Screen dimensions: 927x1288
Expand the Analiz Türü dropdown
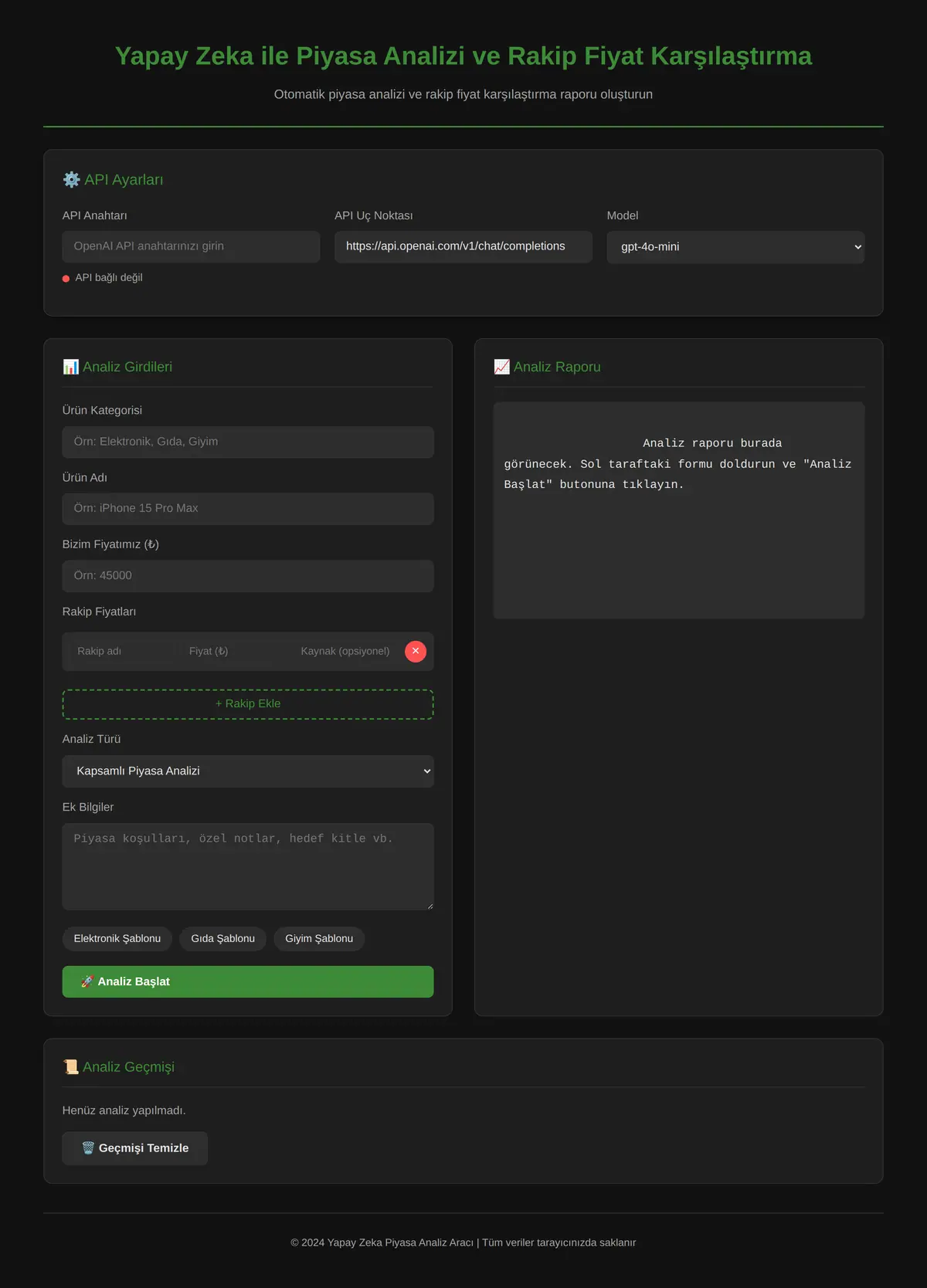click(x=248, y=771)
